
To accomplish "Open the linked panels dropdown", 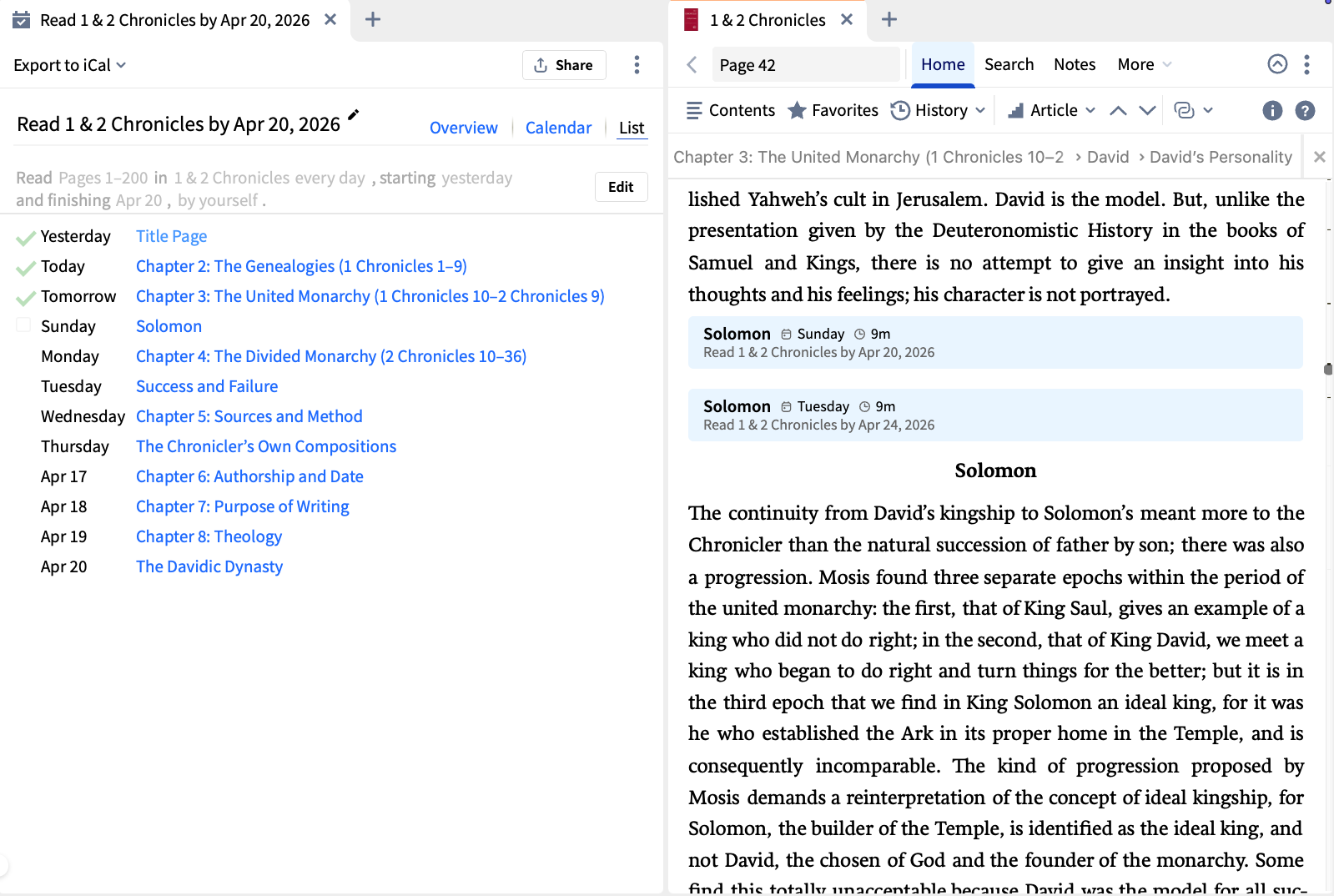I will pos(1193,110).
